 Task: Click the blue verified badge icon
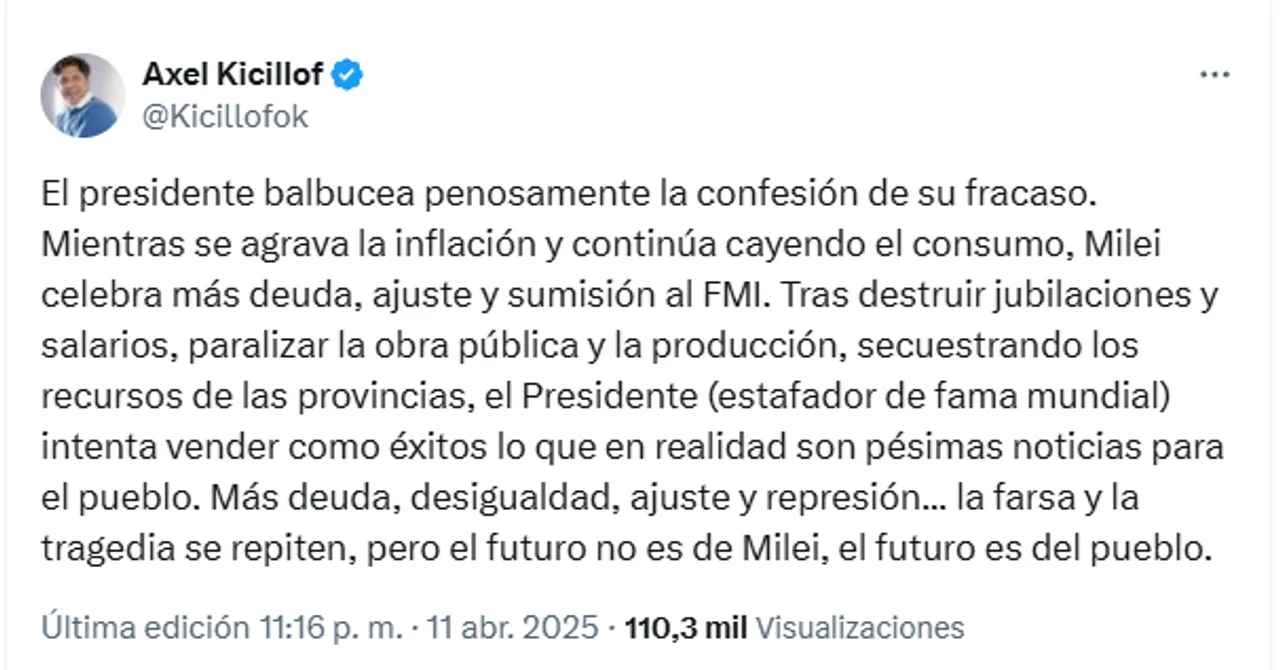348,75
